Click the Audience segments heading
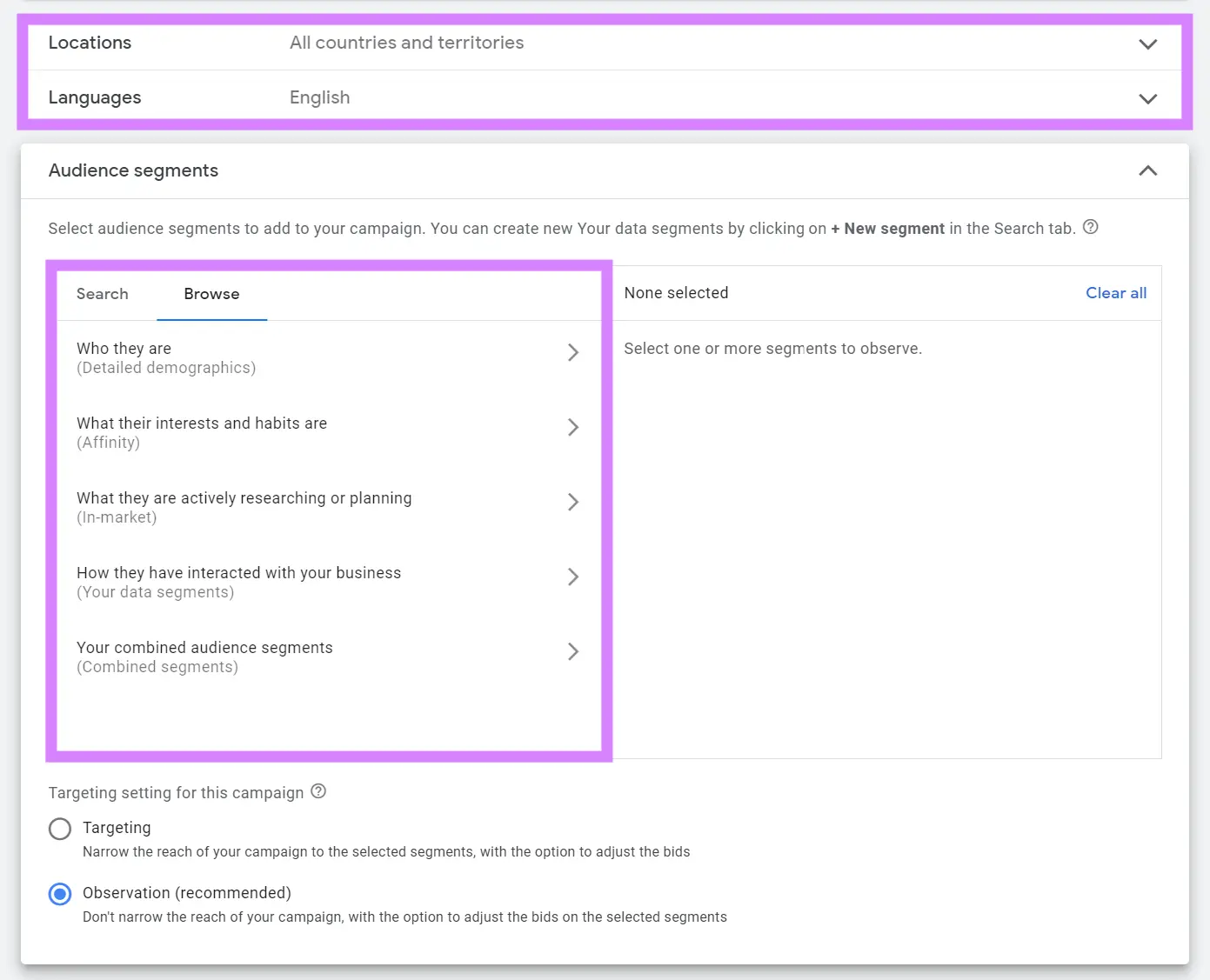1210x980 pixels. tap(133, 170)
